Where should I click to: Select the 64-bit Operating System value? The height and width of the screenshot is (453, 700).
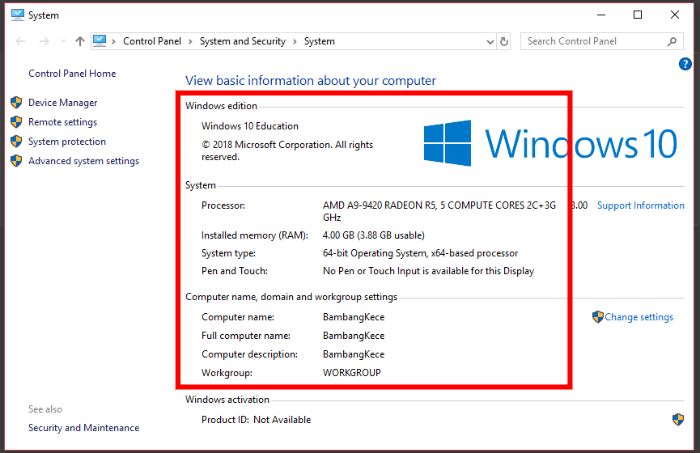[420, 253]
